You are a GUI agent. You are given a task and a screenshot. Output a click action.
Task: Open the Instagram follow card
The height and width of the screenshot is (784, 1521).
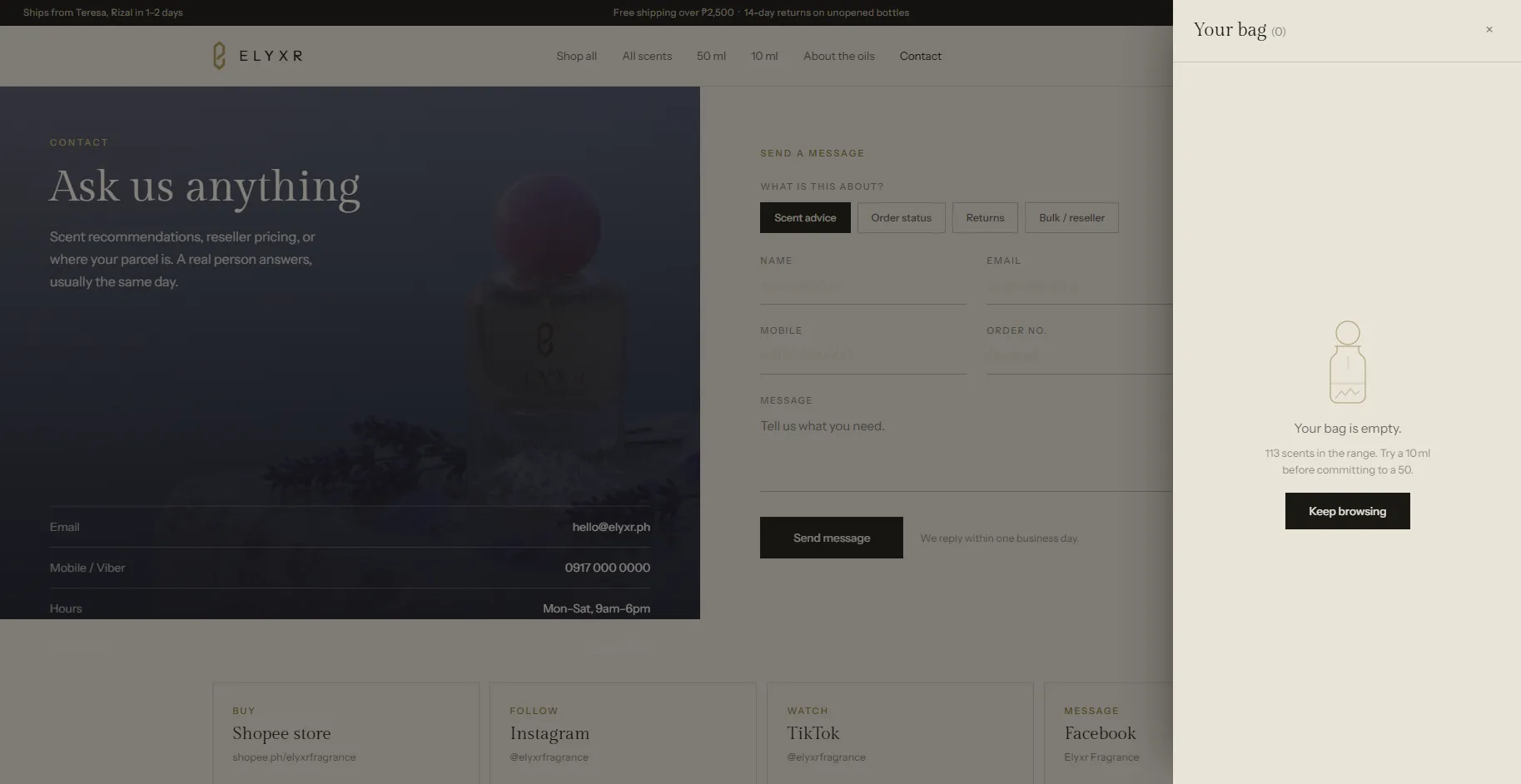pyautogui.click(x=623, y=733)
